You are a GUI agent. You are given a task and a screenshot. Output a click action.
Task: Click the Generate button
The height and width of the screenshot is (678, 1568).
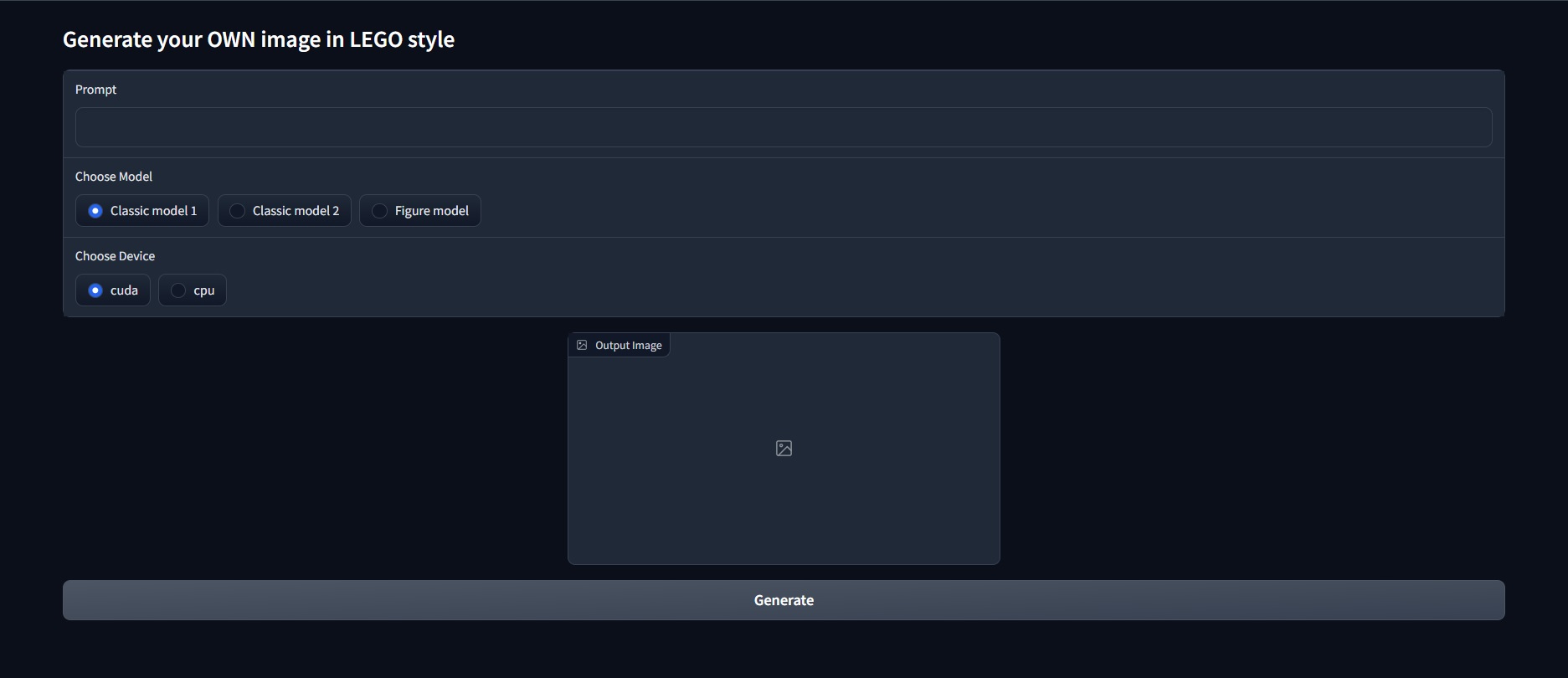784,600
